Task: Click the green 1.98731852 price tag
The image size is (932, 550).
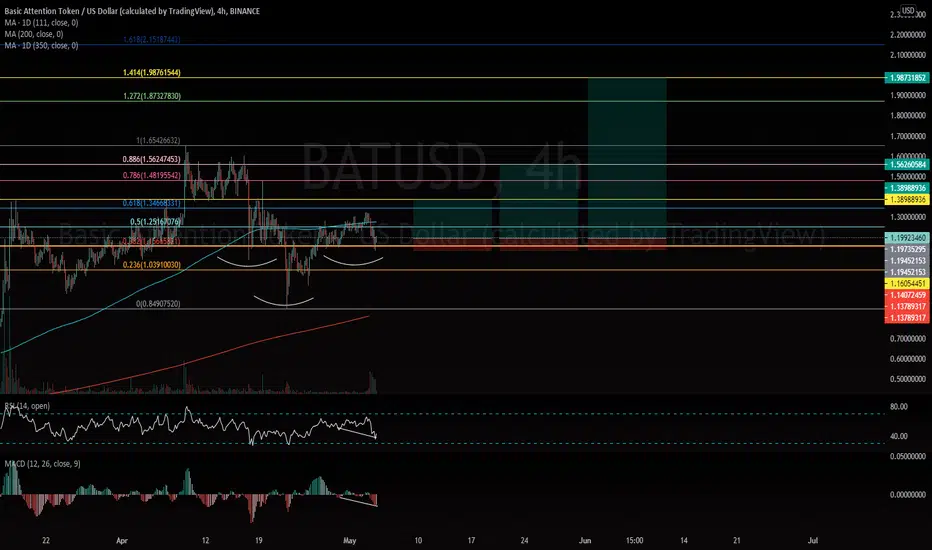Action: pos(907,78)
